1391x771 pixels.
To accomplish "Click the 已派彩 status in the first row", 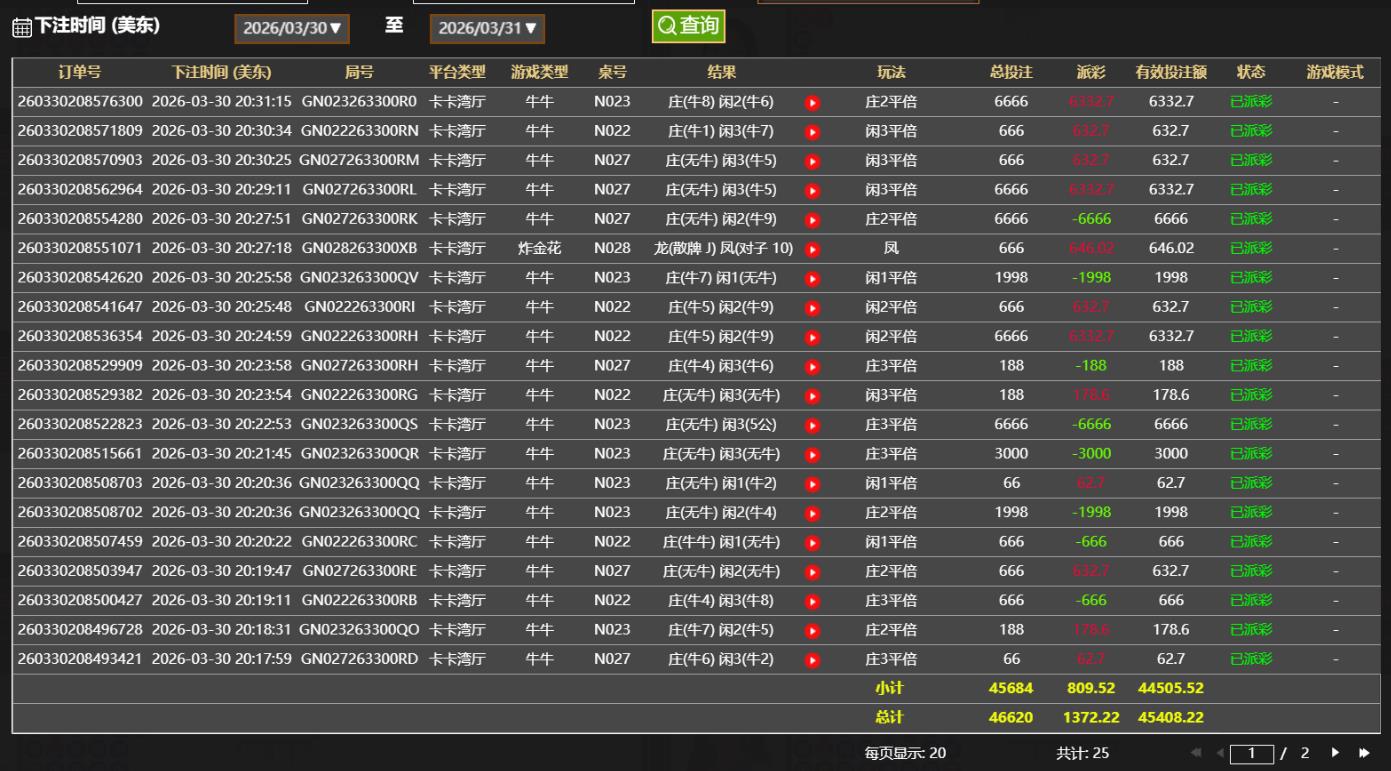I will point(1250,102).
